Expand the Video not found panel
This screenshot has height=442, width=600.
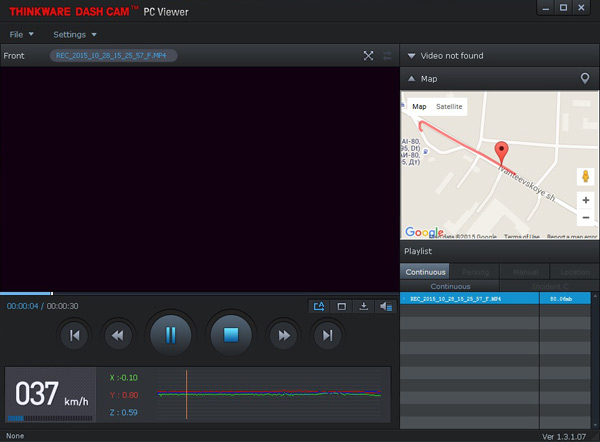(x=411, y=56)
